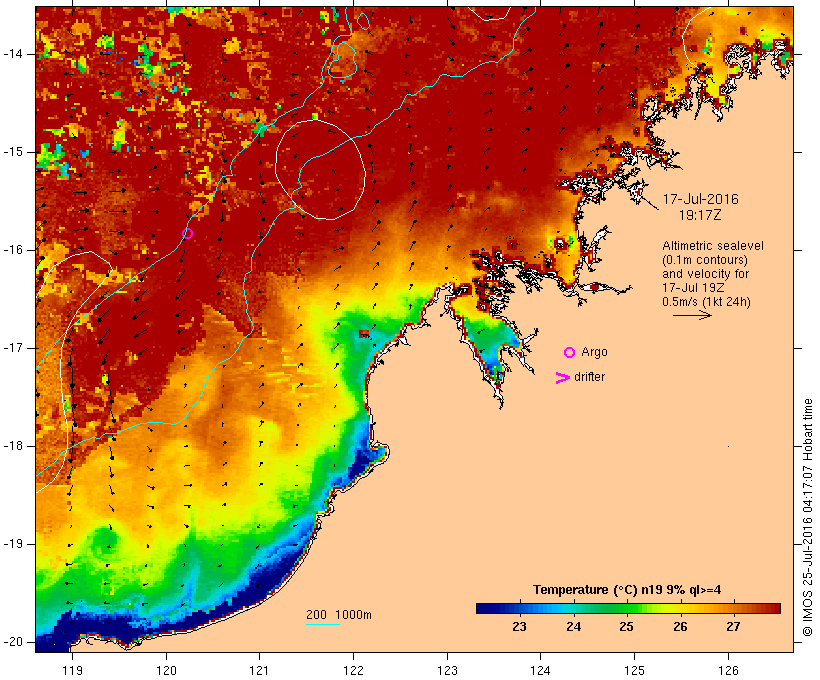Click the longitude label 126
820x680 pixels.
tap(728, 670)
